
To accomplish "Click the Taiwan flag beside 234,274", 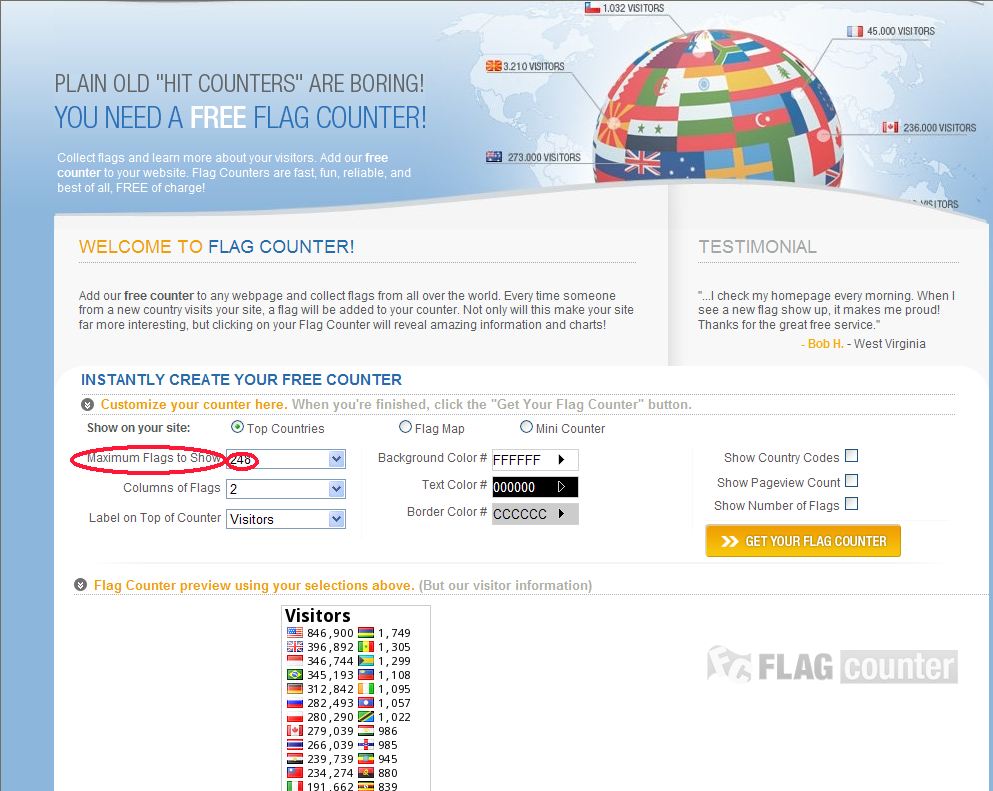I will [294, 772].
